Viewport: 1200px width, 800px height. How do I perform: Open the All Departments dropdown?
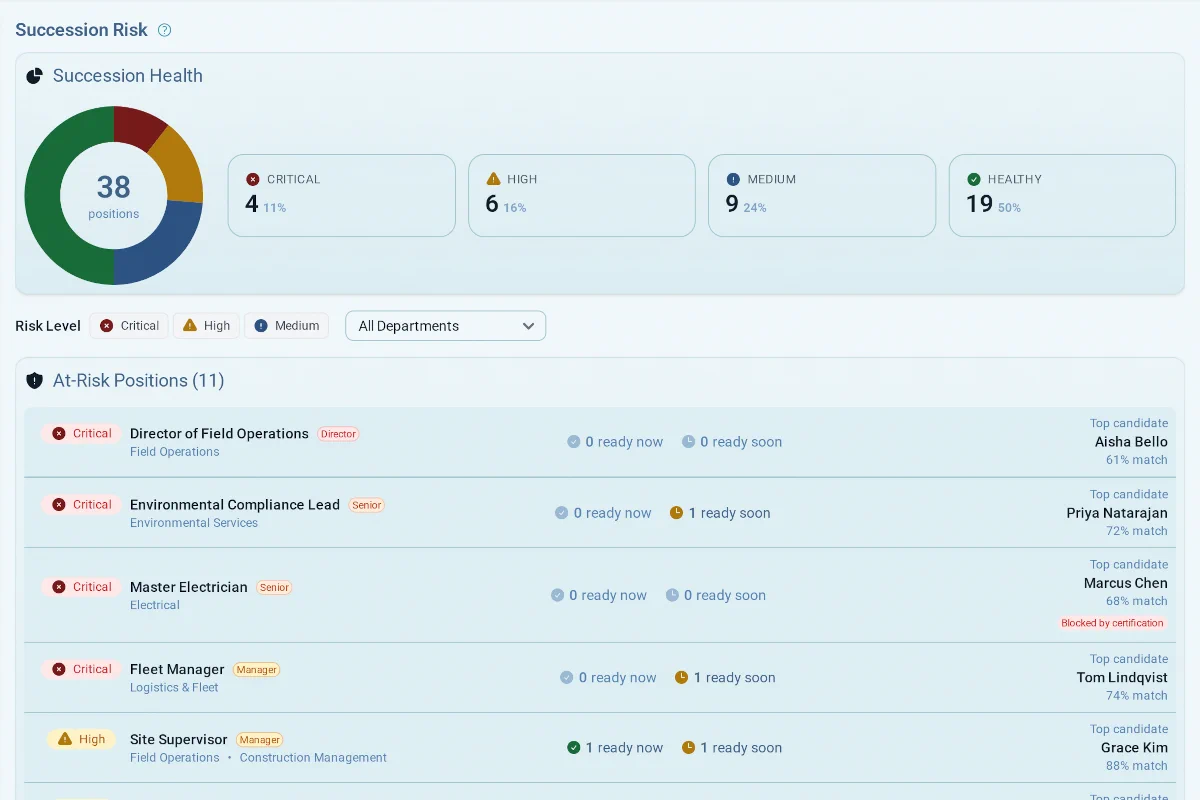(446, 326)
